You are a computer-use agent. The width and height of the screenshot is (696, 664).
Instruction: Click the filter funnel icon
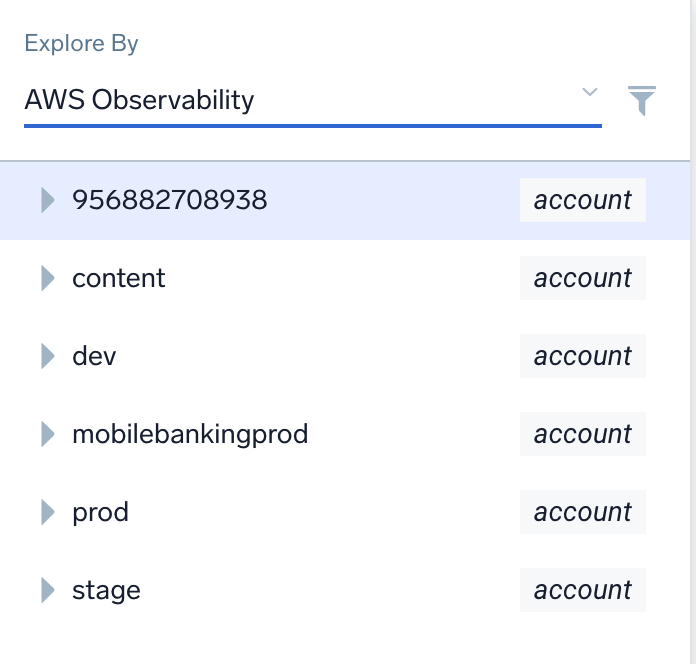coord(642,100)
